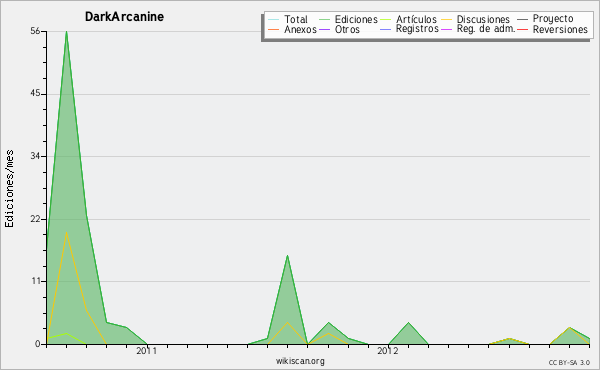The image size is (600, 370).
Task: Select the Registros legend entry
Action: (x=417, y=29)
